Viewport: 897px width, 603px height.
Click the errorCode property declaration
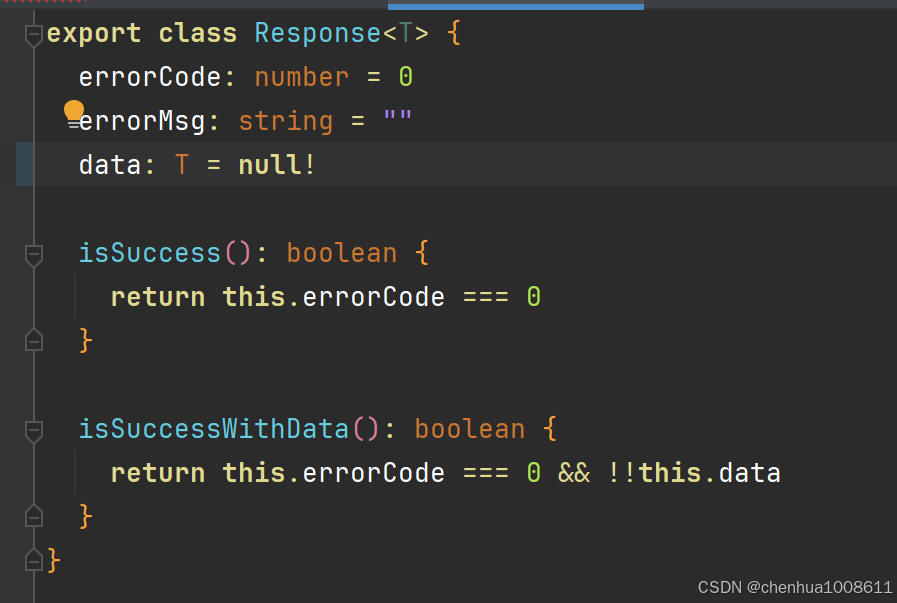tap(246, 77)
